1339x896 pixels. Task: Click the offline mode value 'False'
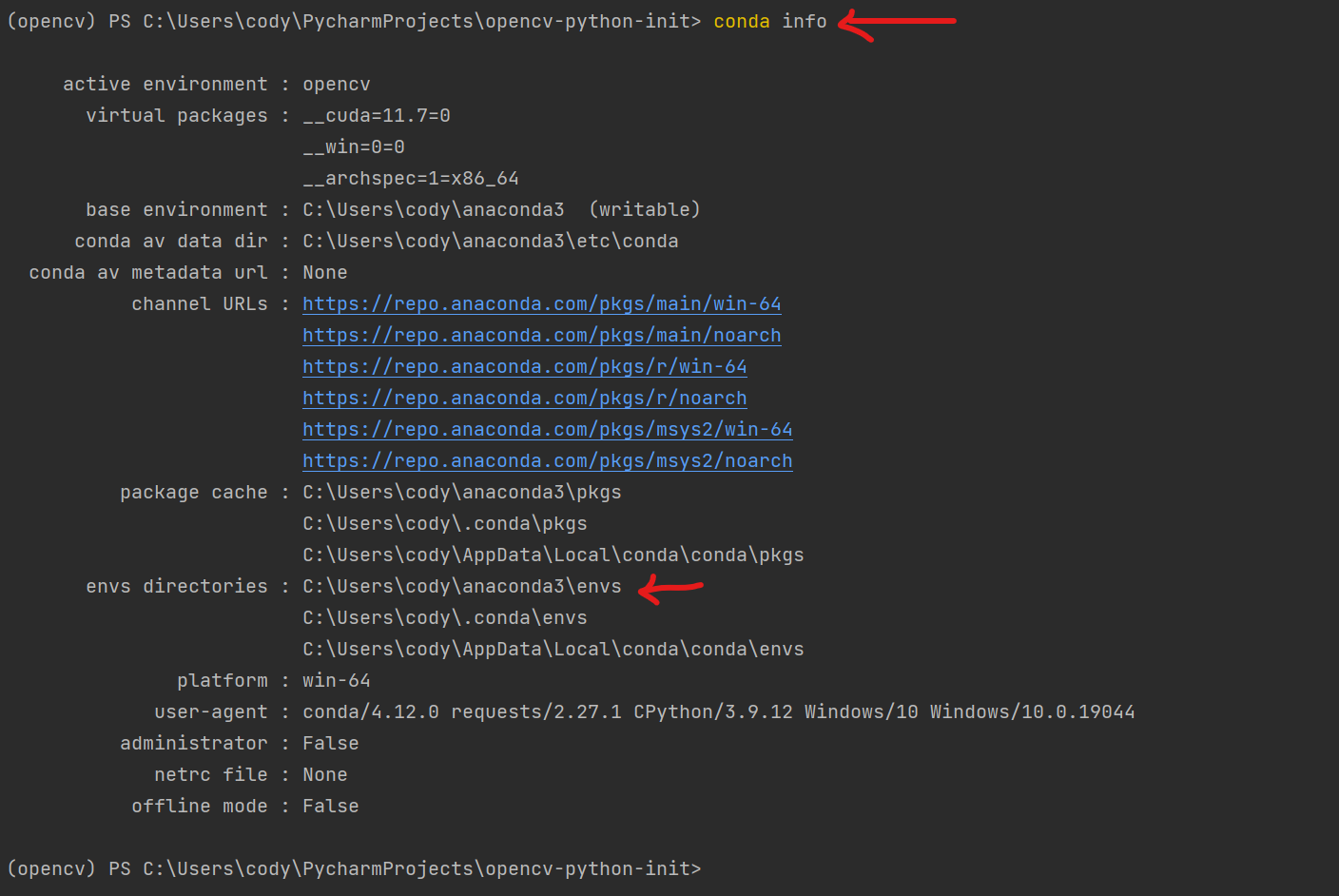pos(330,807)
